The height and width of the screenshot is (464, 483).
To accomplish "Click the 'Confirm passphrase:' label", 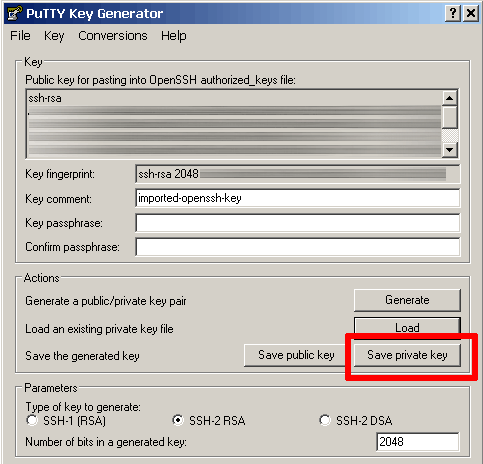I will [72, 247].
